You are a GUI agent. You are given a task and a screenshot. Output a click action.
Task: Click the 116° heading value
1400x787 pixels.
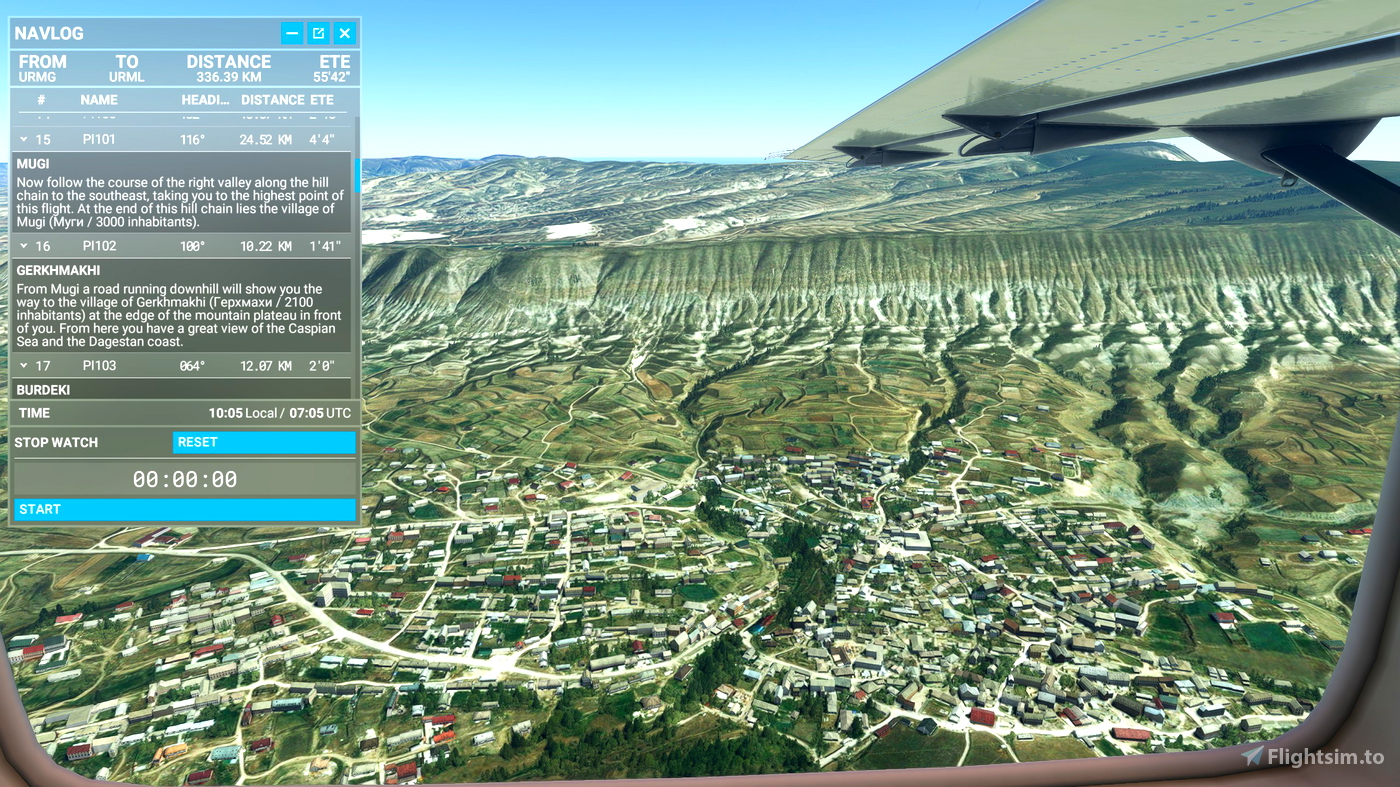[x=193, y=140]
